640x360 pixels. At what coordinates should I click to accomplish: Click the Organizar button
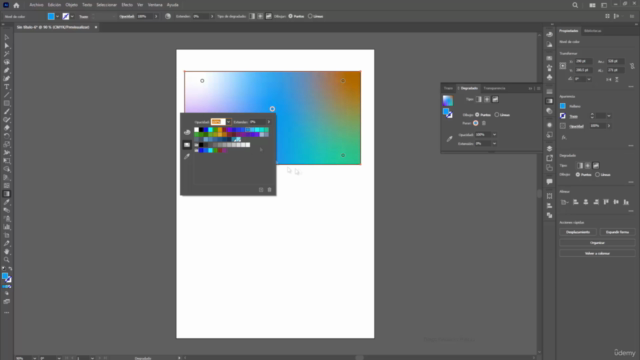click(x=597, y=243)
